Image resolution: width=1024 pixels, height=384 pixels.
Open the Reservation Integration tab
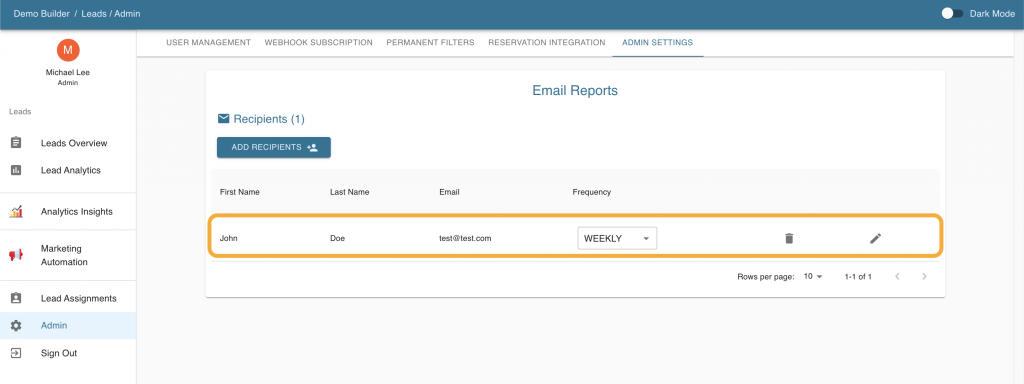click(x=547, y=42)
